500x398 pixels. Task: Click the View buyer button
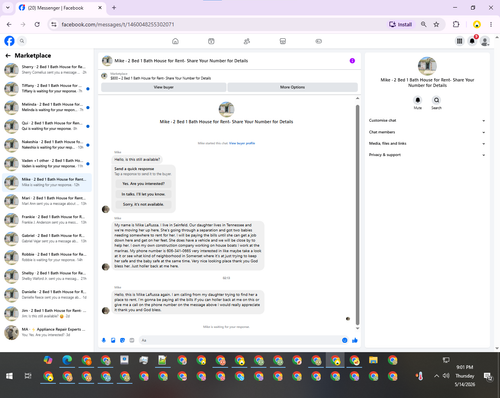tap(163, 87)
